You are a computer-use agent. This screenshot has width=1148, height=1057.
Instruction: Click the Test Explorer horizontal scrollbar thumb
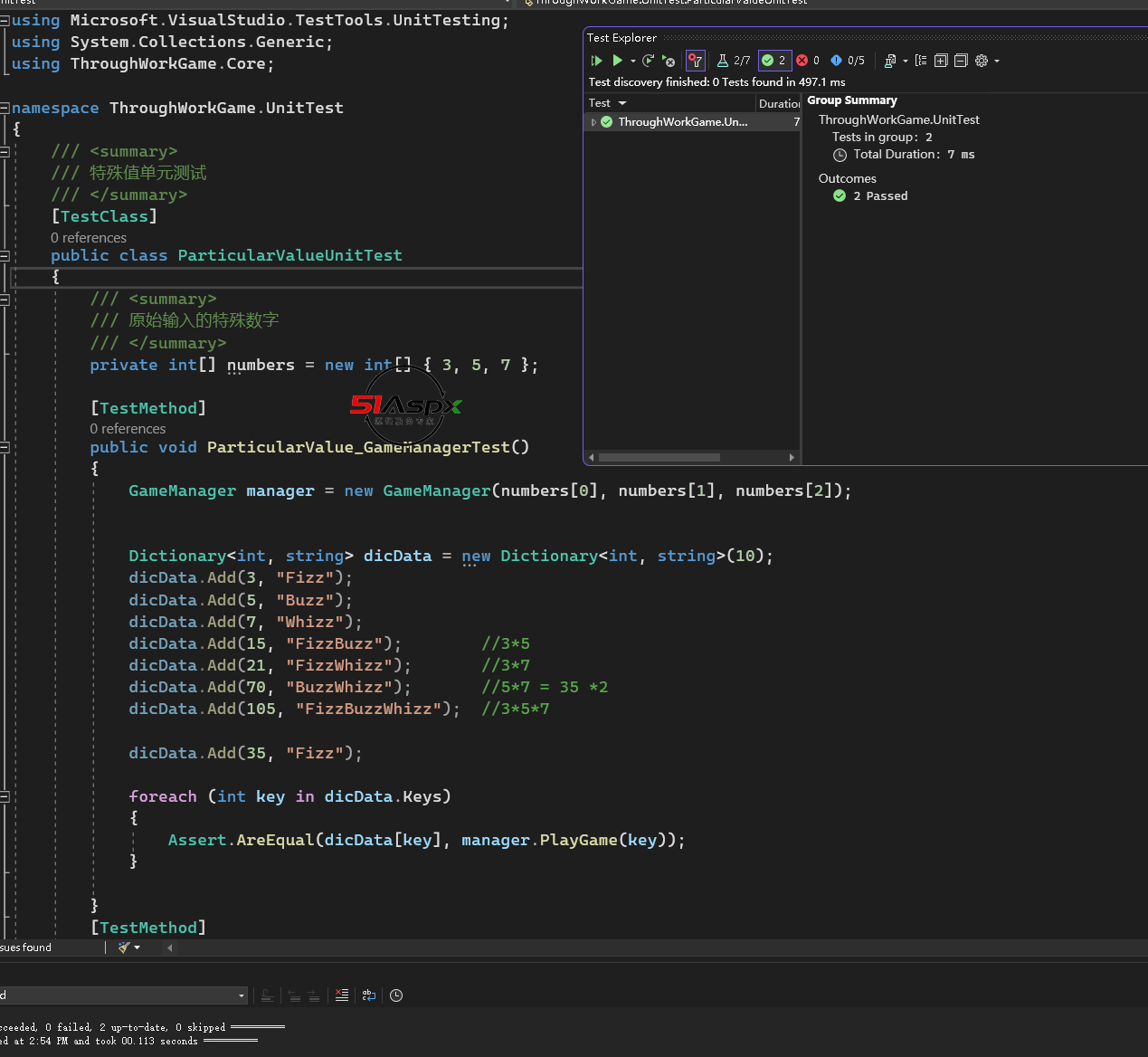[659, 457]
